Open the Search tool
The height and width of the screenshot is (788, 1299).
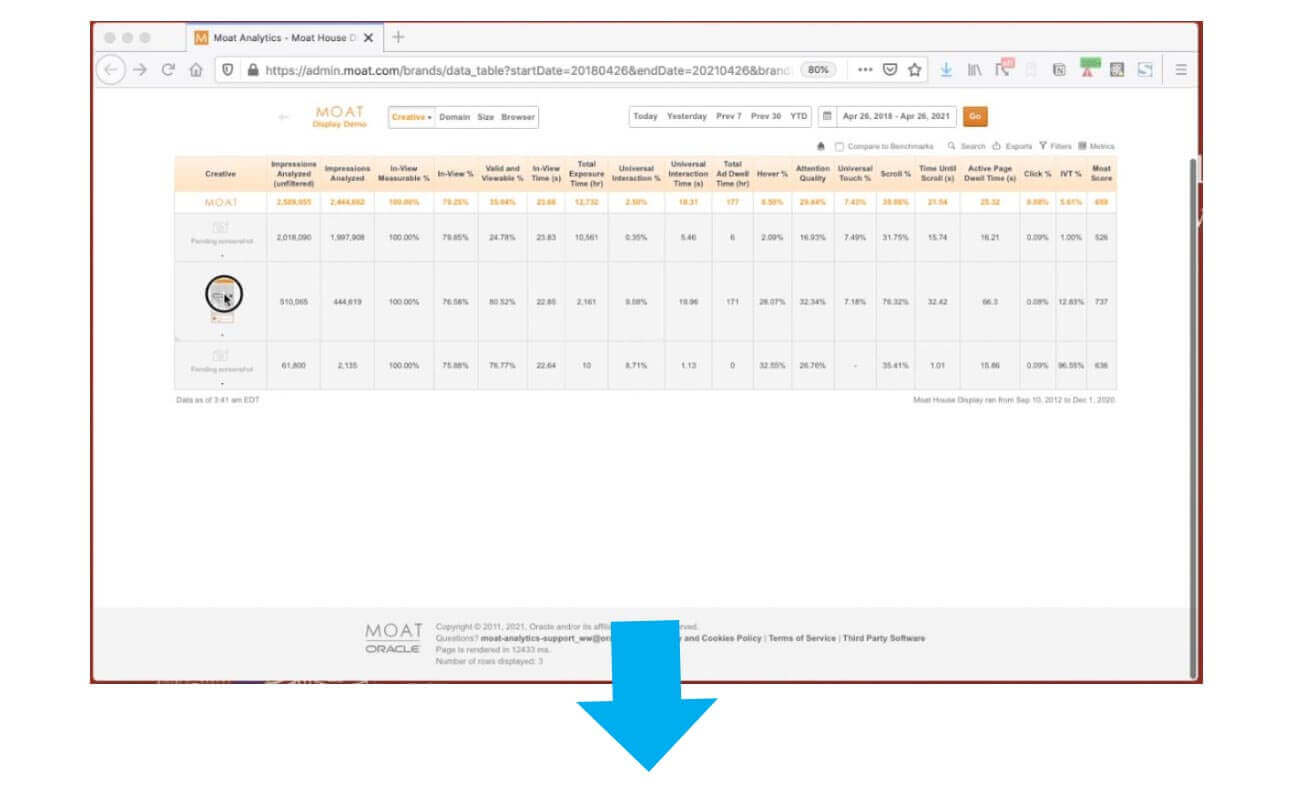coord(967,146)
